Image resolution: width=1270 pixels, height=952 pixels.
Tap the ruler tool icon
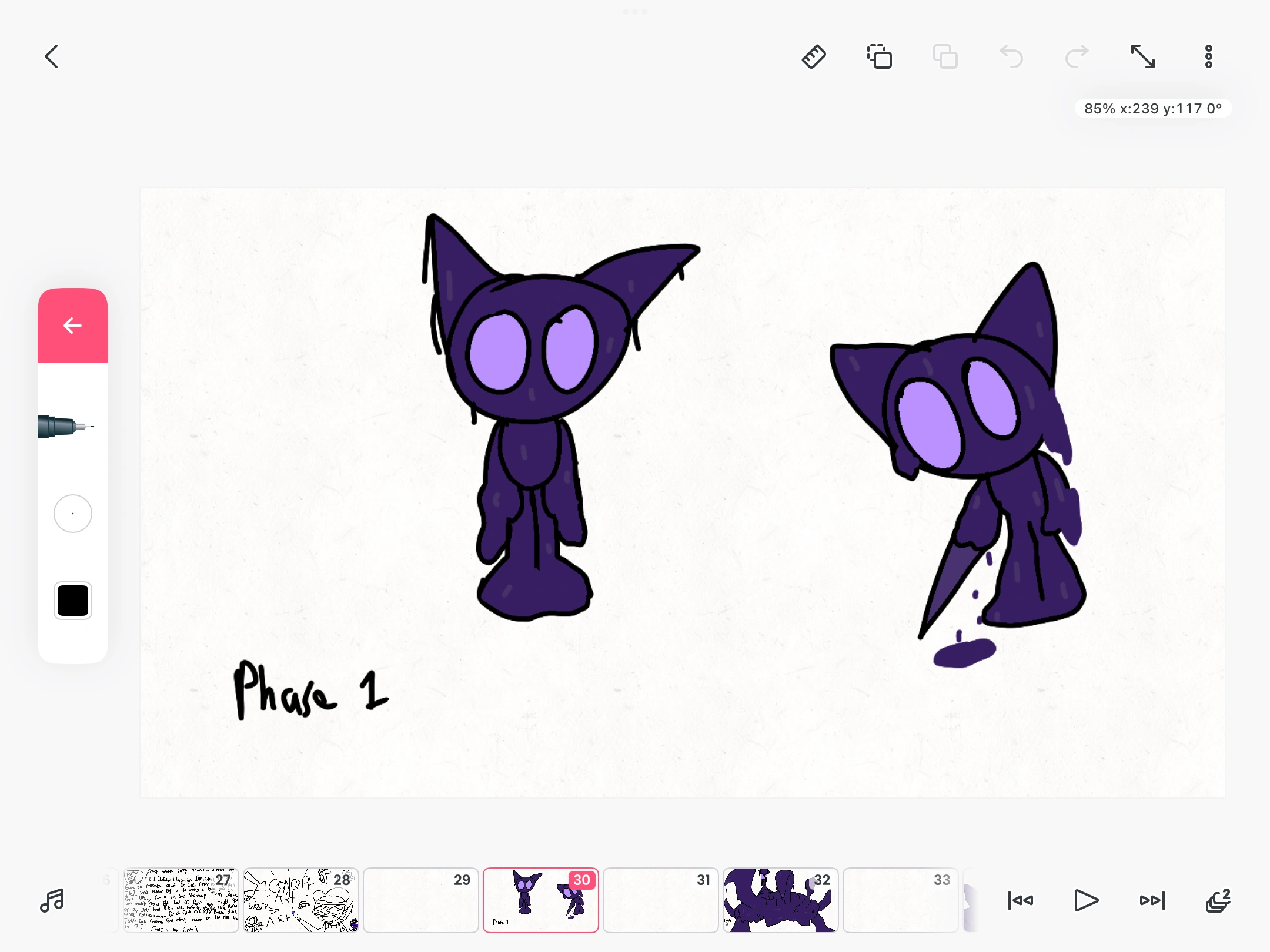pos(814,57)
